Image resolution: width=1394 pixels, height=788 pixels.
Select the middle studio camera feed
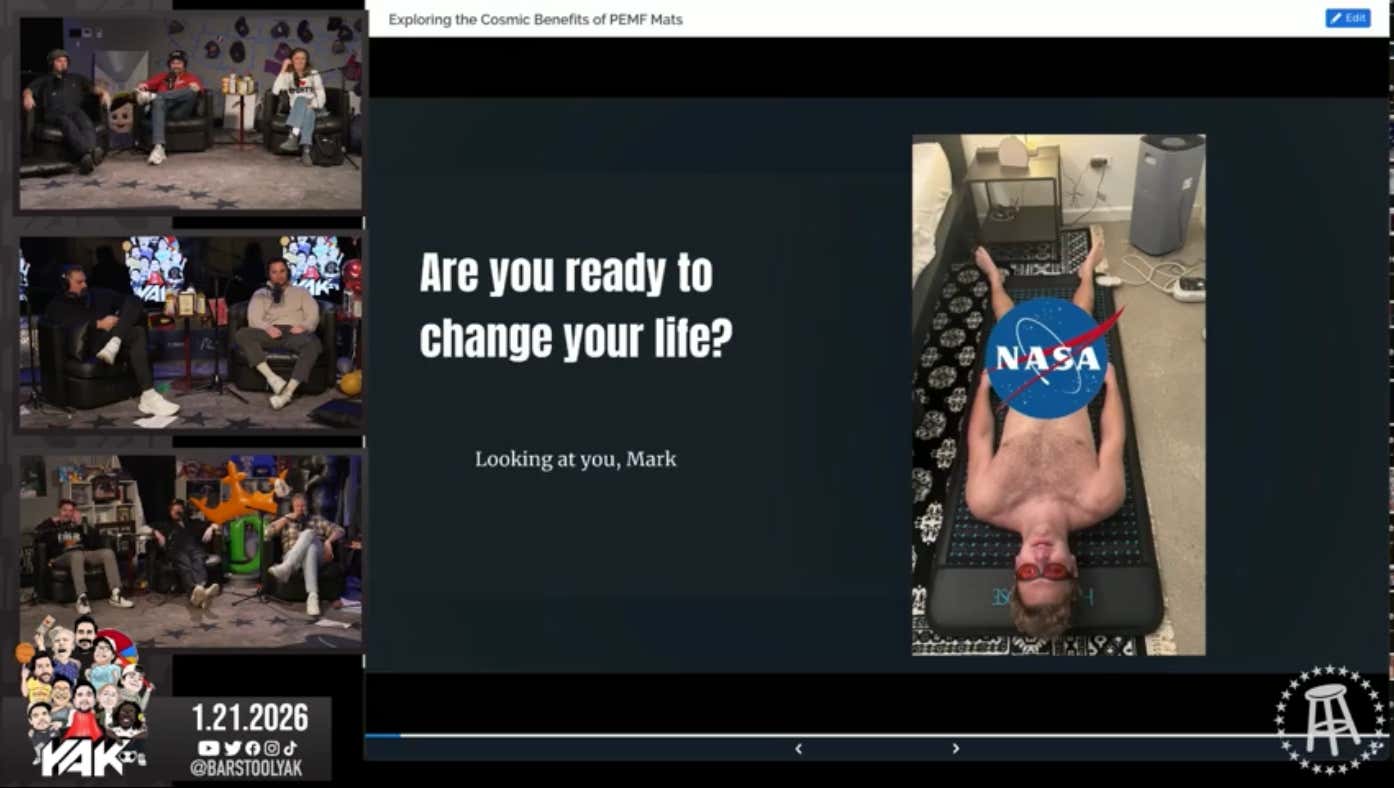click(190, 332)
